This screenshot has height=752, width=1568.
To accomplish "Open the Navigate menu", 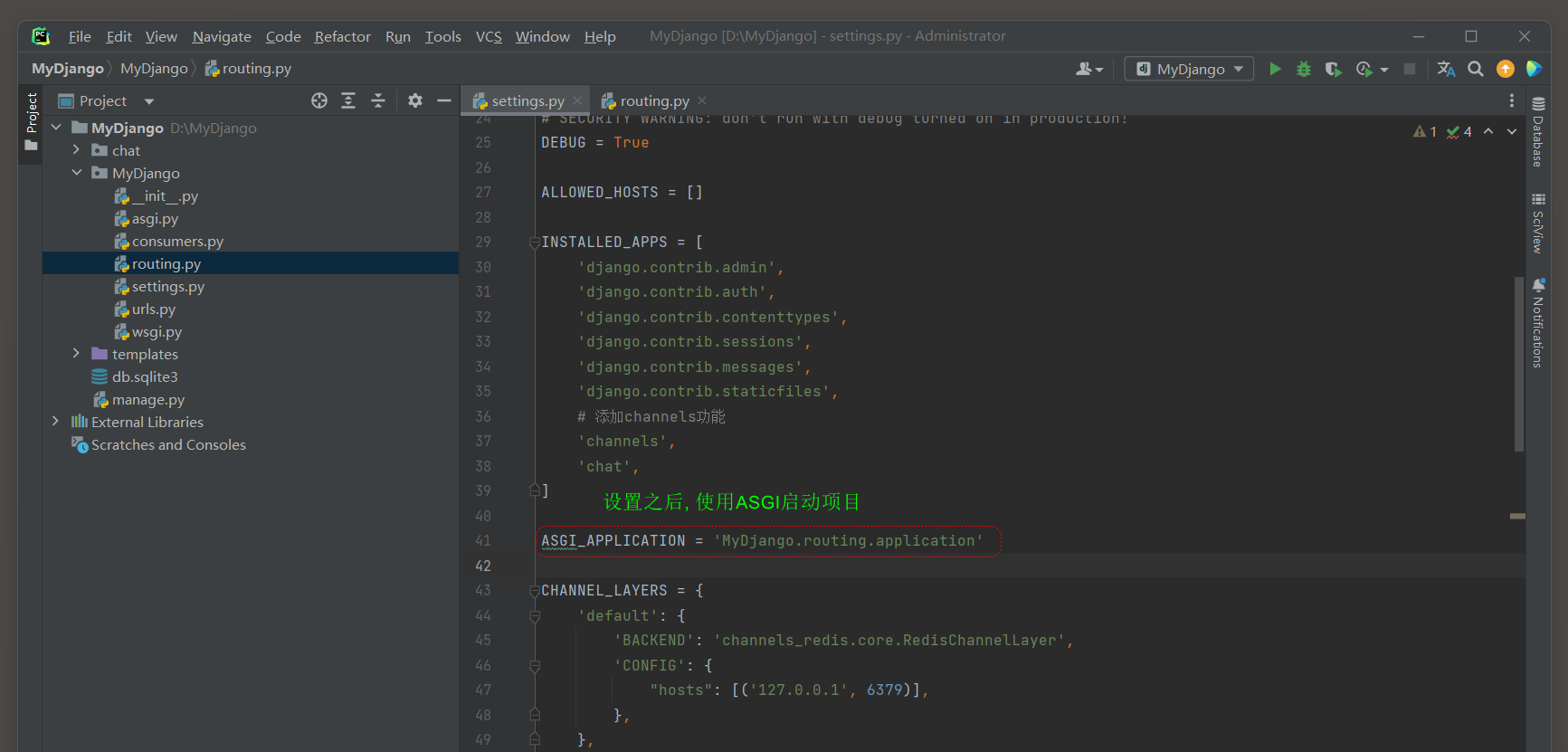I will [x=222, y=36].
